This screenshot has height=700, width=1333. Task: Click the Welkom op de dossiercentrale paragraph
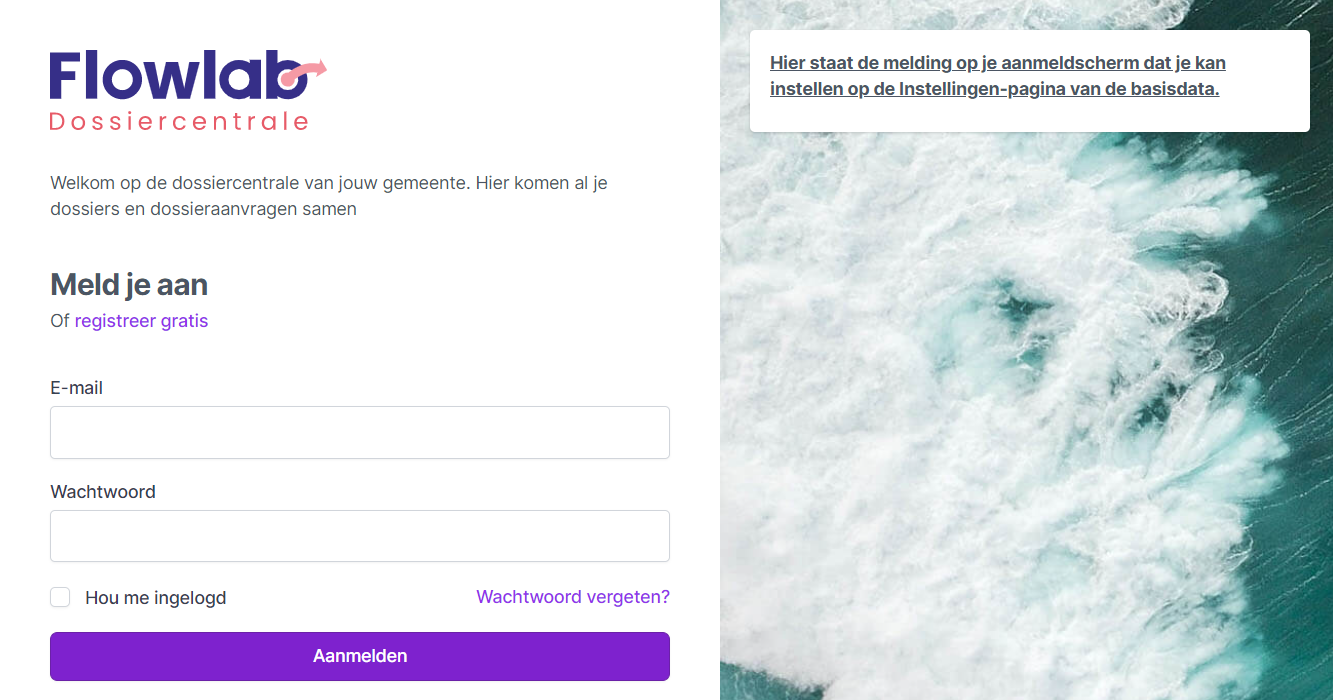tap(329, 196)
